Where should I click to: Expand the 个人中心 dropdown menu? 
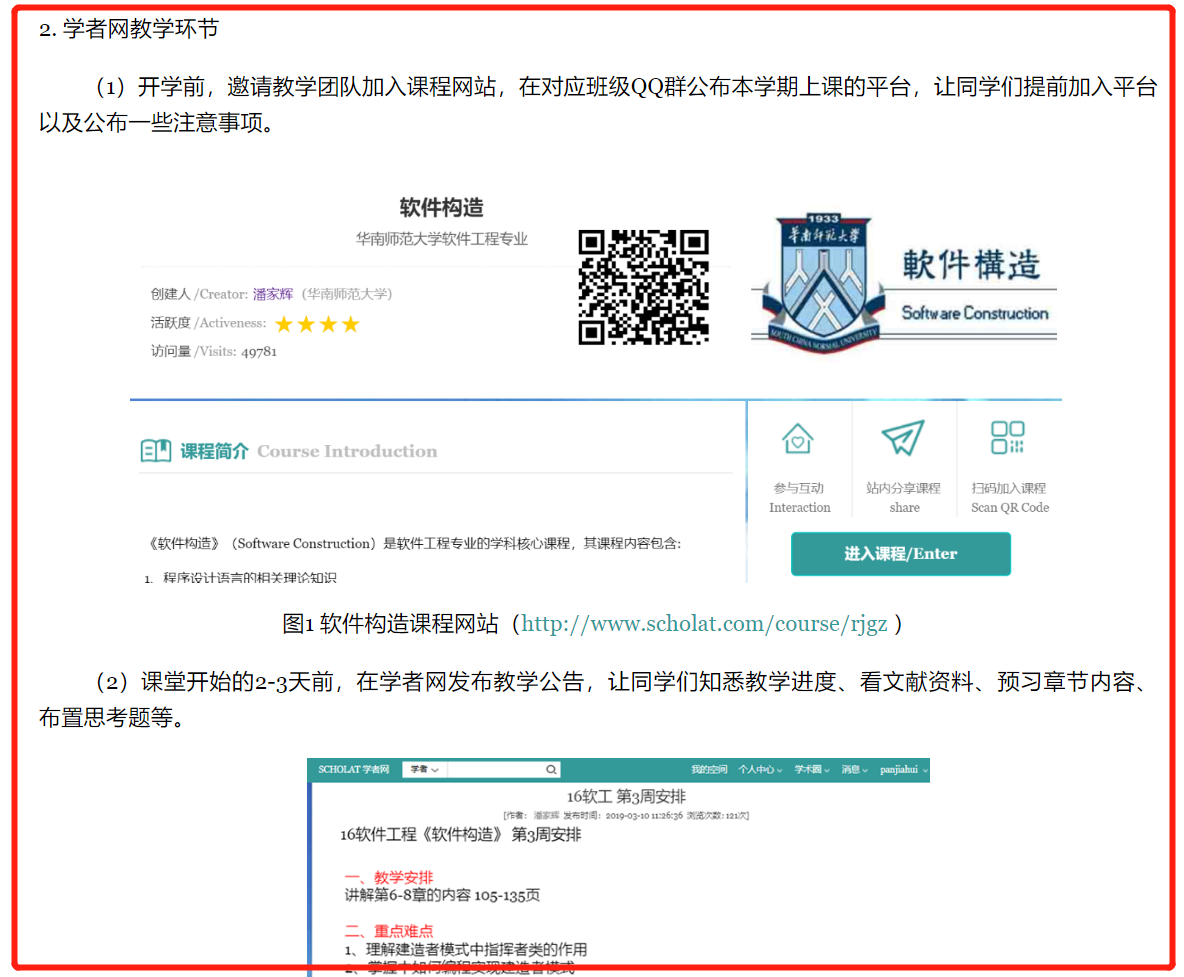760,770
